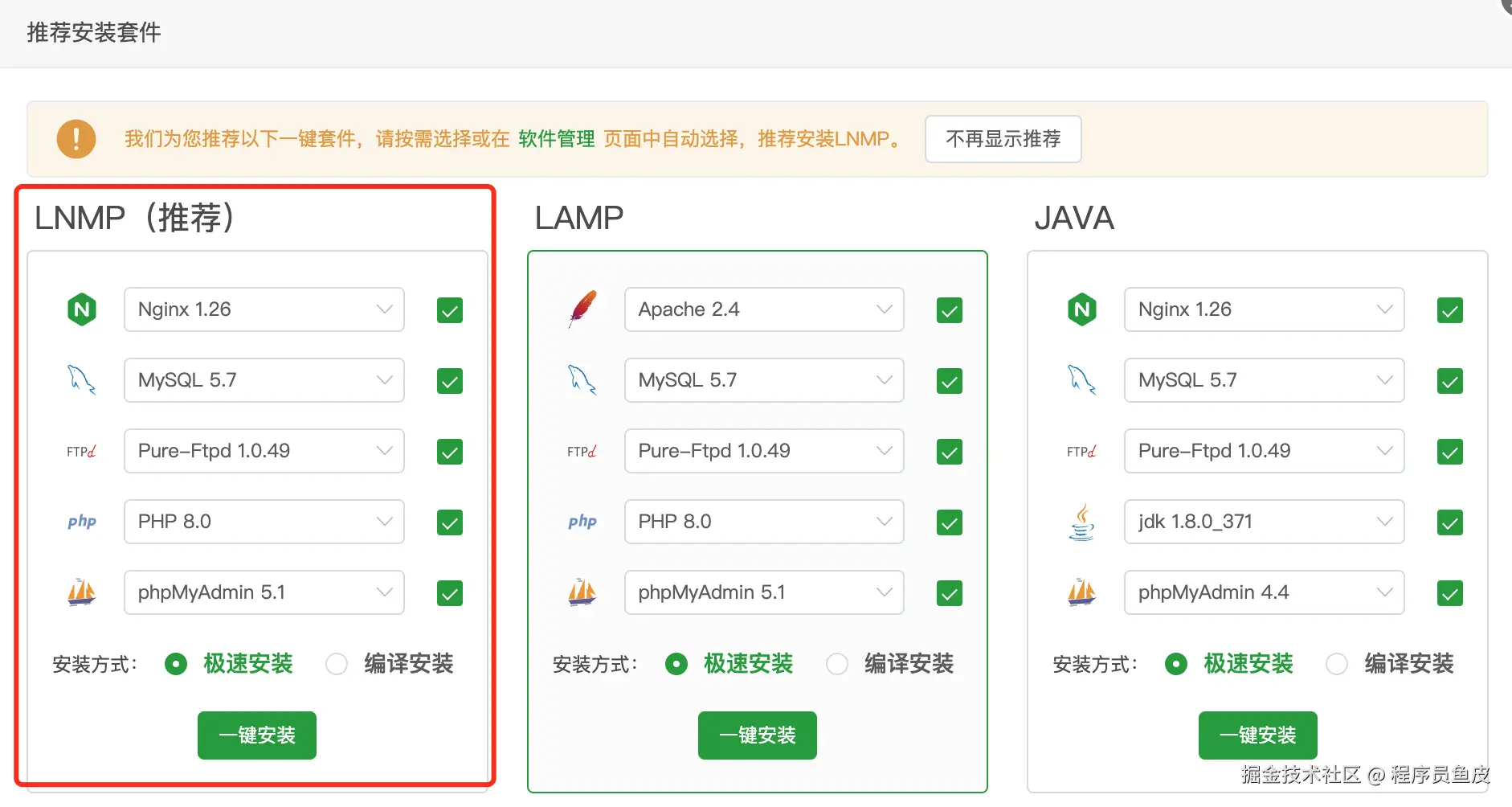Open jdk 1.8.0_371 version dropdown
1512x807 pixels.
point(1265,522)
